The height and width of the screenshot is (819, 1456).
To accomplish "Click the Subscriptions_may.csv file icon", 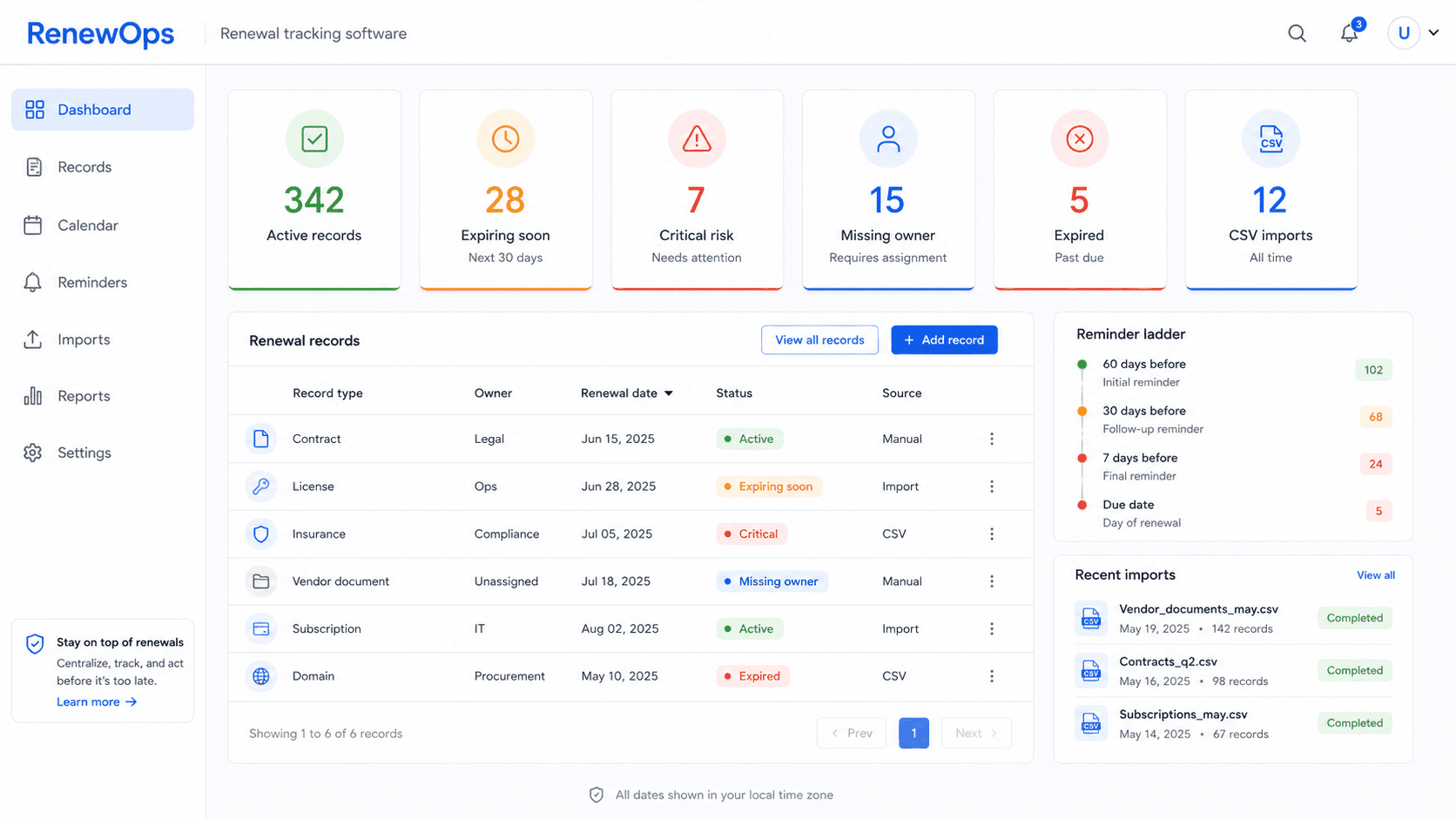I will pos(1091,722).
